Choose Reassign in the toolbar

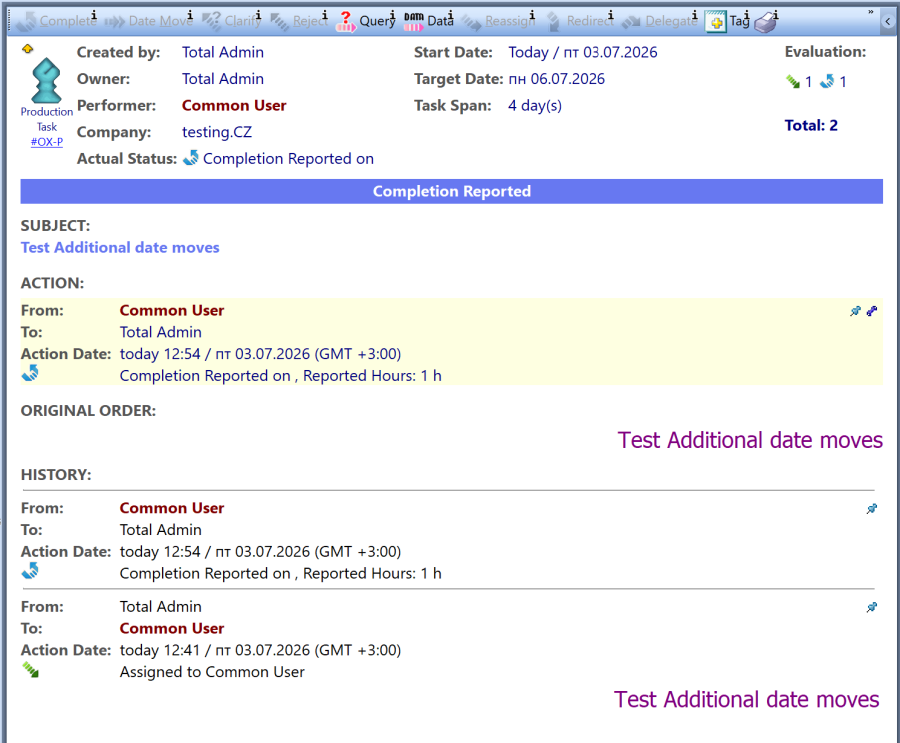pos(498,21)
